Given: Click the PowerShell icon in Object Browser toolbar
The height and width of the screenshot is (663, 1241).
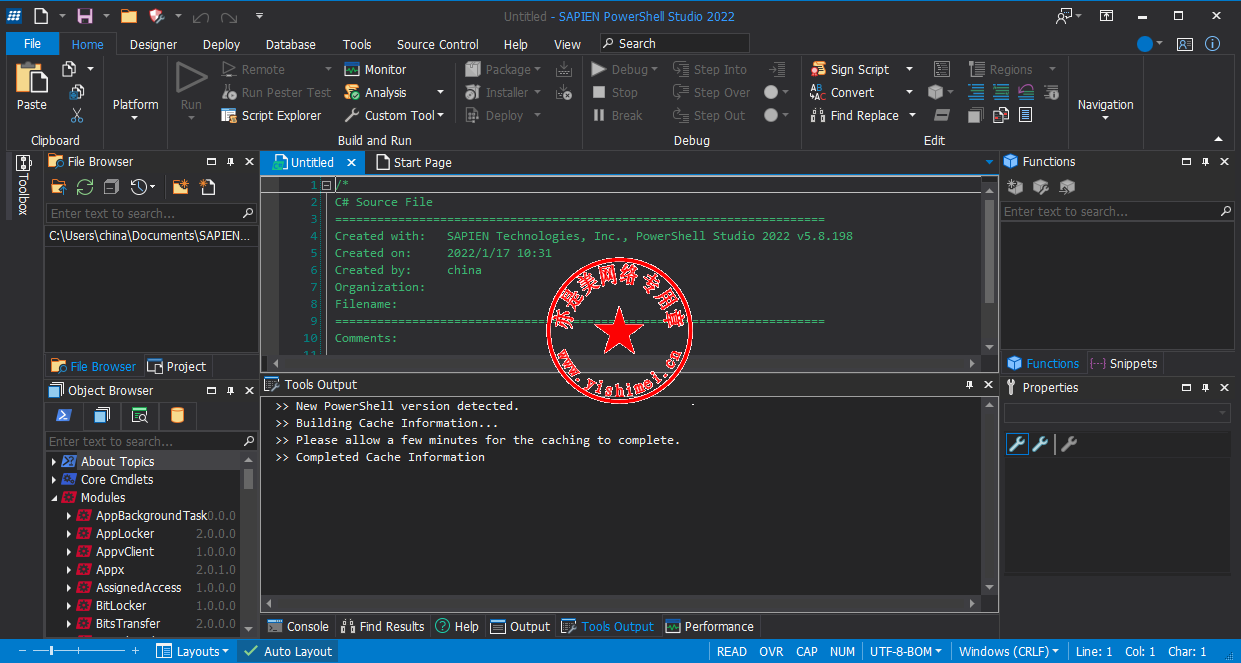Looking at the screenshot, I should click(x=63, y=416).
